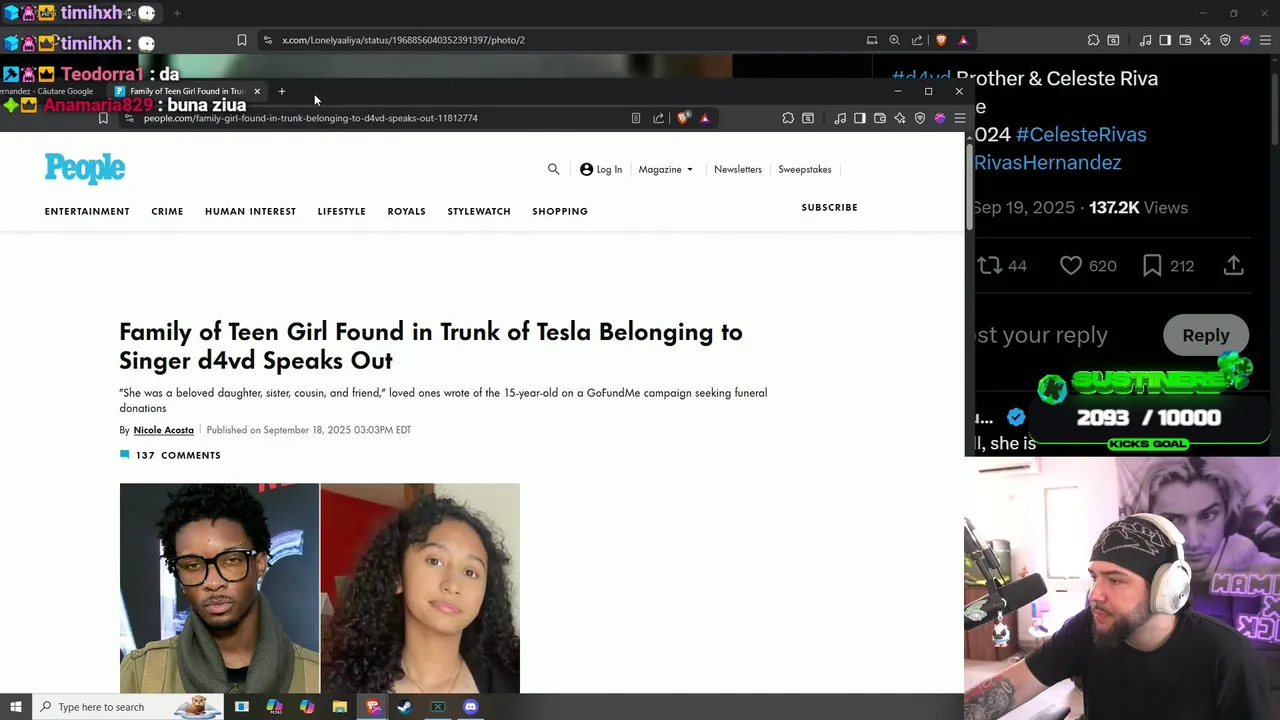Like the tweet with 620 likes
The height and width of the screenshot is (720, 1280).
point(1088,266)
